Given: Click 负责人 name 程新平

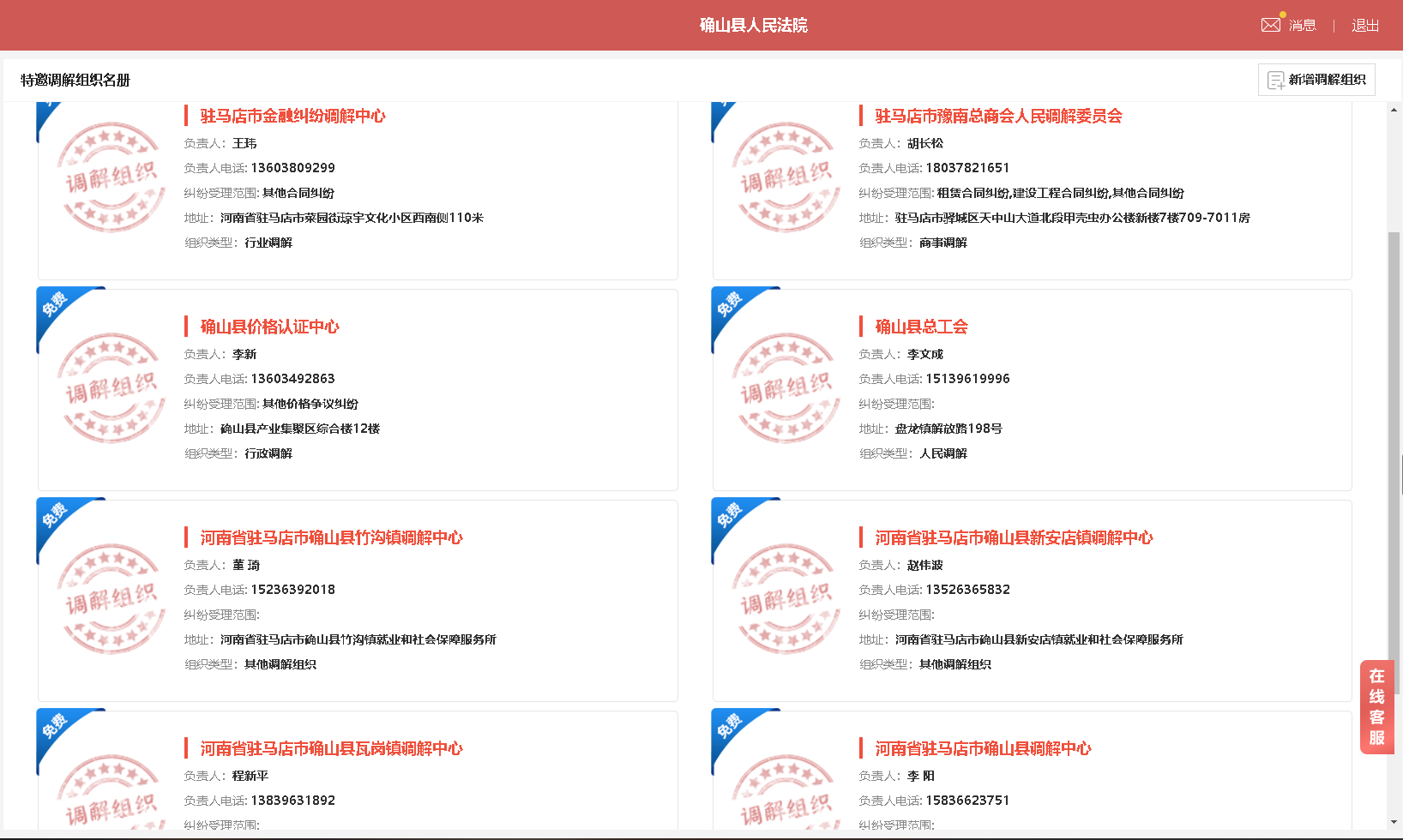Looking at the screenshot, I should coord(250,776).
